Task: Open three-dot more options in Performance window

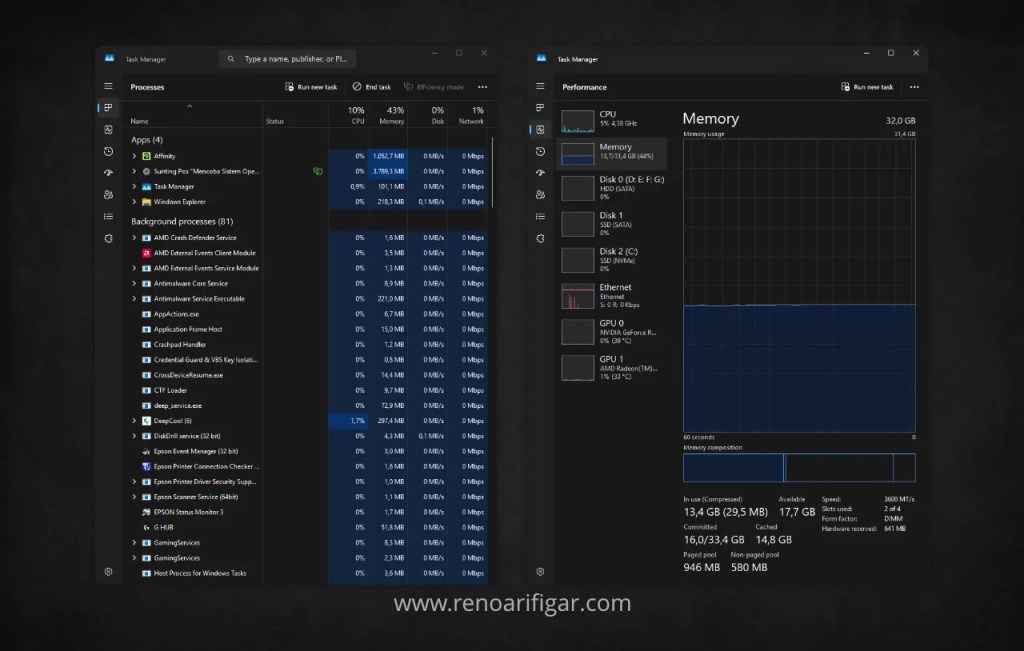Action: point(914,87)
